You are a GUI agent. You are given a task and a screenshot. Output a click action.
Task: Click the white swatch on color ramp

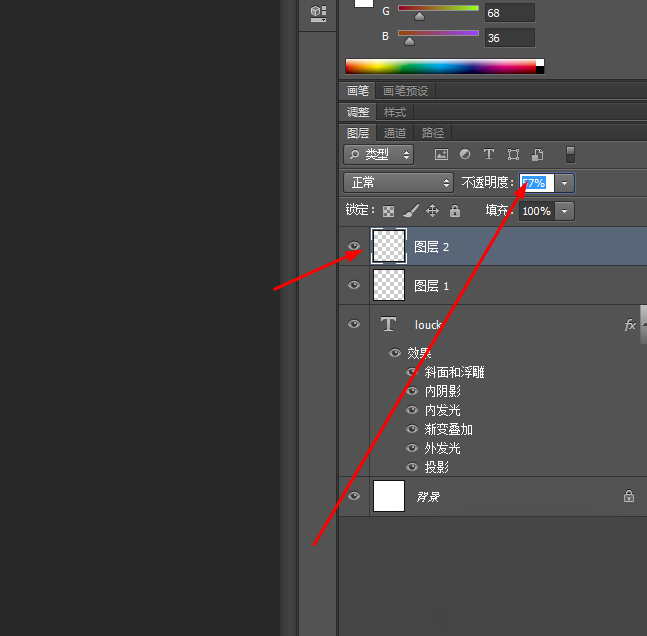point(540,63)
